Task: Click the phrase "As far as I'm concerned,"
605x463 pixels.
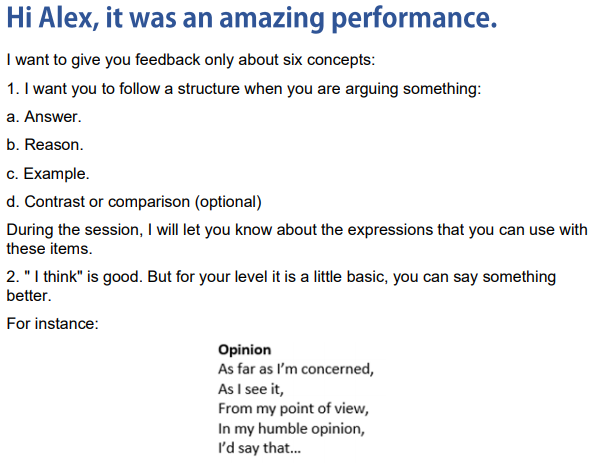Action: tap(296, 369)
